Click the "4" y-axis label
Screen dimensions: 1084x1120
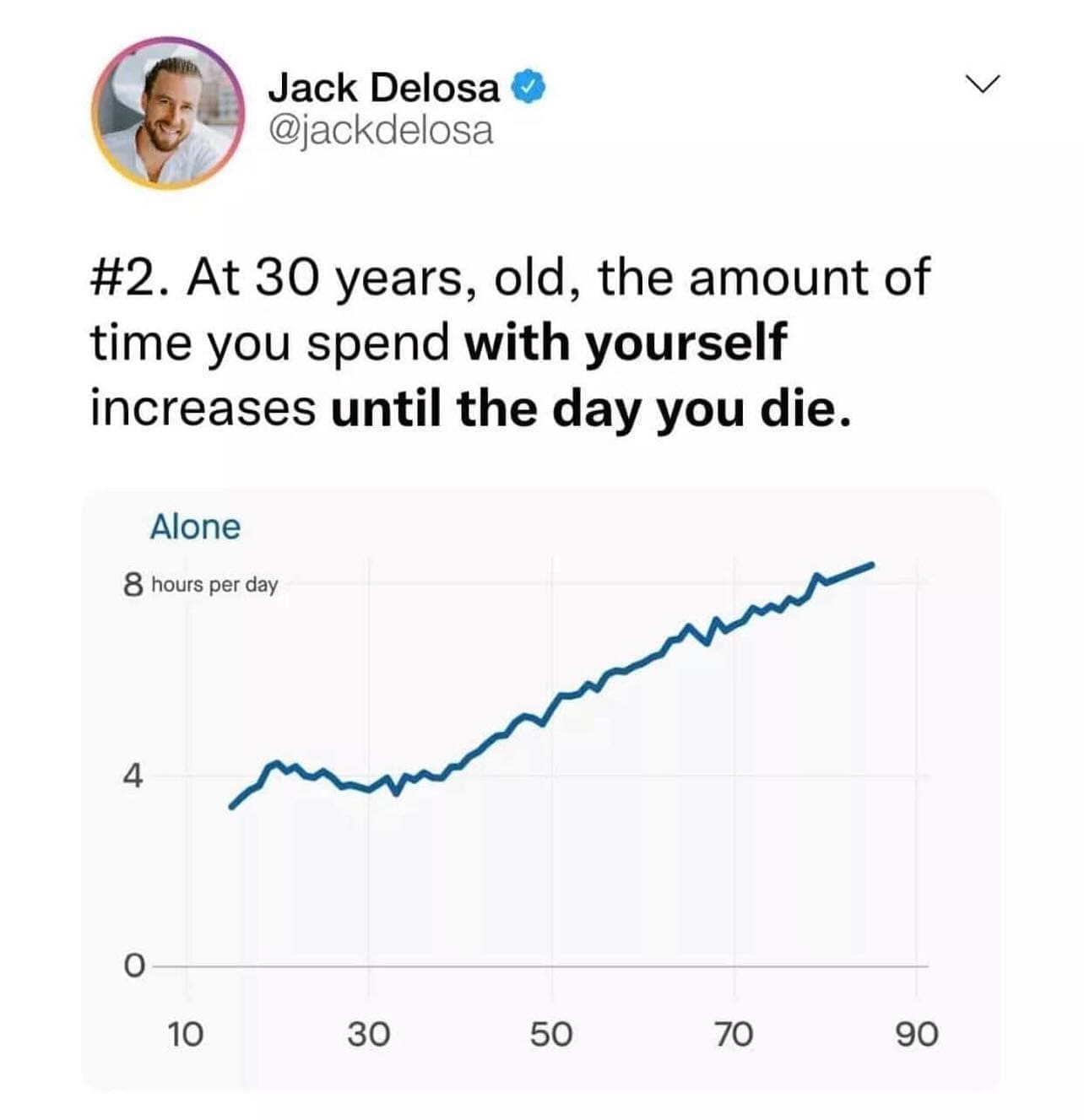tap(132, 776)
